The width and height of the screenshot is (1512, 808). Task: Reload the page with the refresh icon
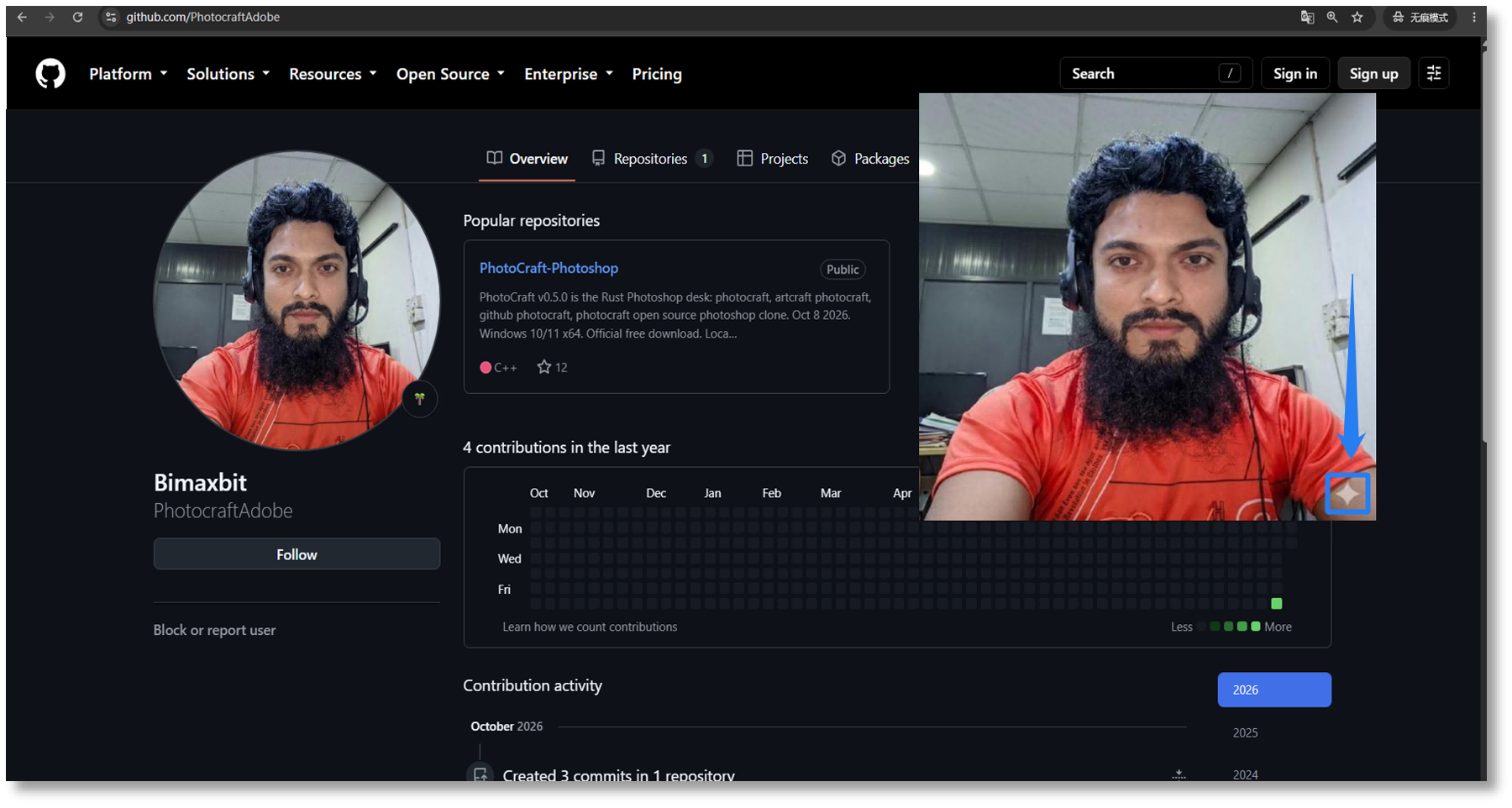point(78,17)
